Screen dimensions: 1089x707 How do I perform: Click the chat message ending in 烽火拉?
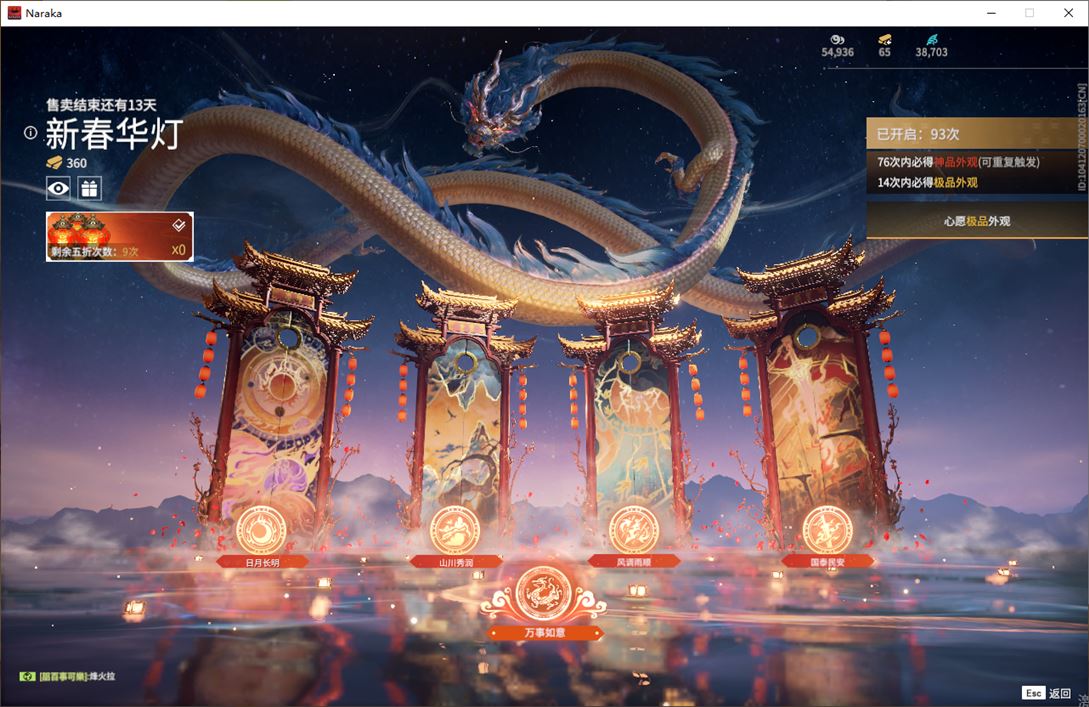click(x=77, y=676)
